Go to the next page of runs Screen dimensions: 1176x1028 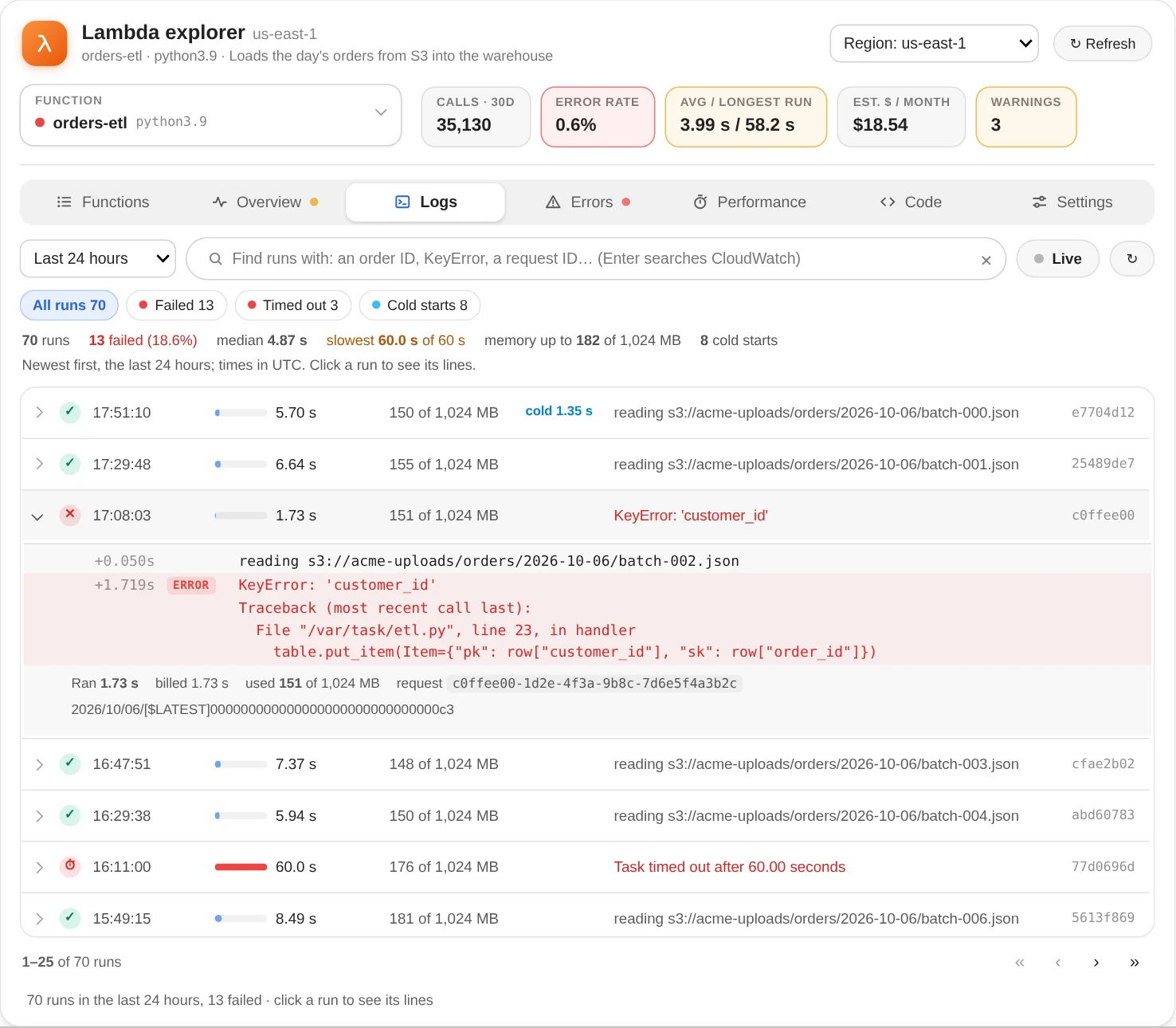pos(1096,963)
